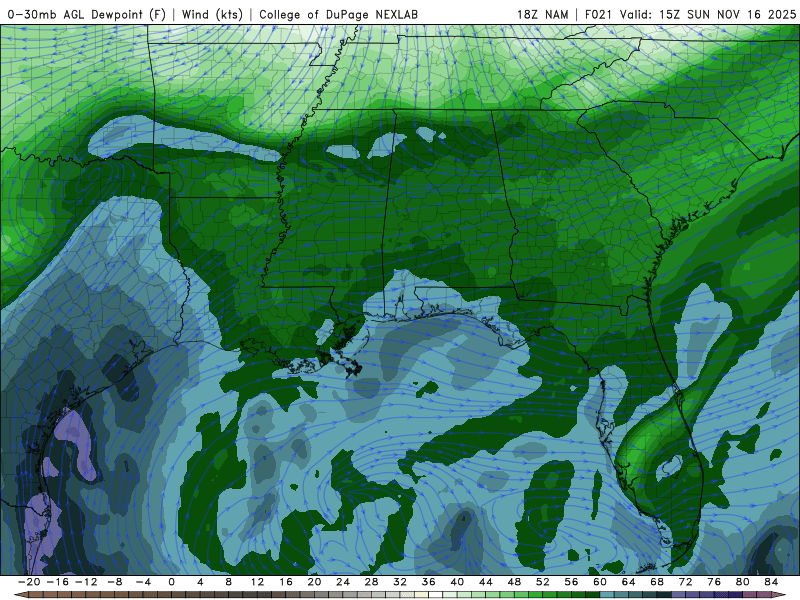Click the 20 scale label

[314, 582]
